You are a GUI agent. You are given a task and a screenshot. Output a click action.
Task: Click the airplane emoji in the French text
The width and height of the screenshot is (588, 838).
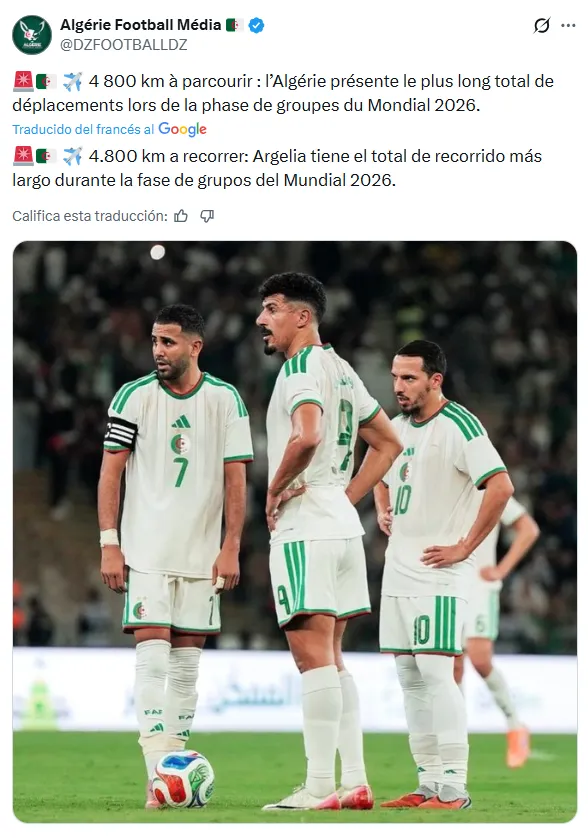tap(72, 82)
